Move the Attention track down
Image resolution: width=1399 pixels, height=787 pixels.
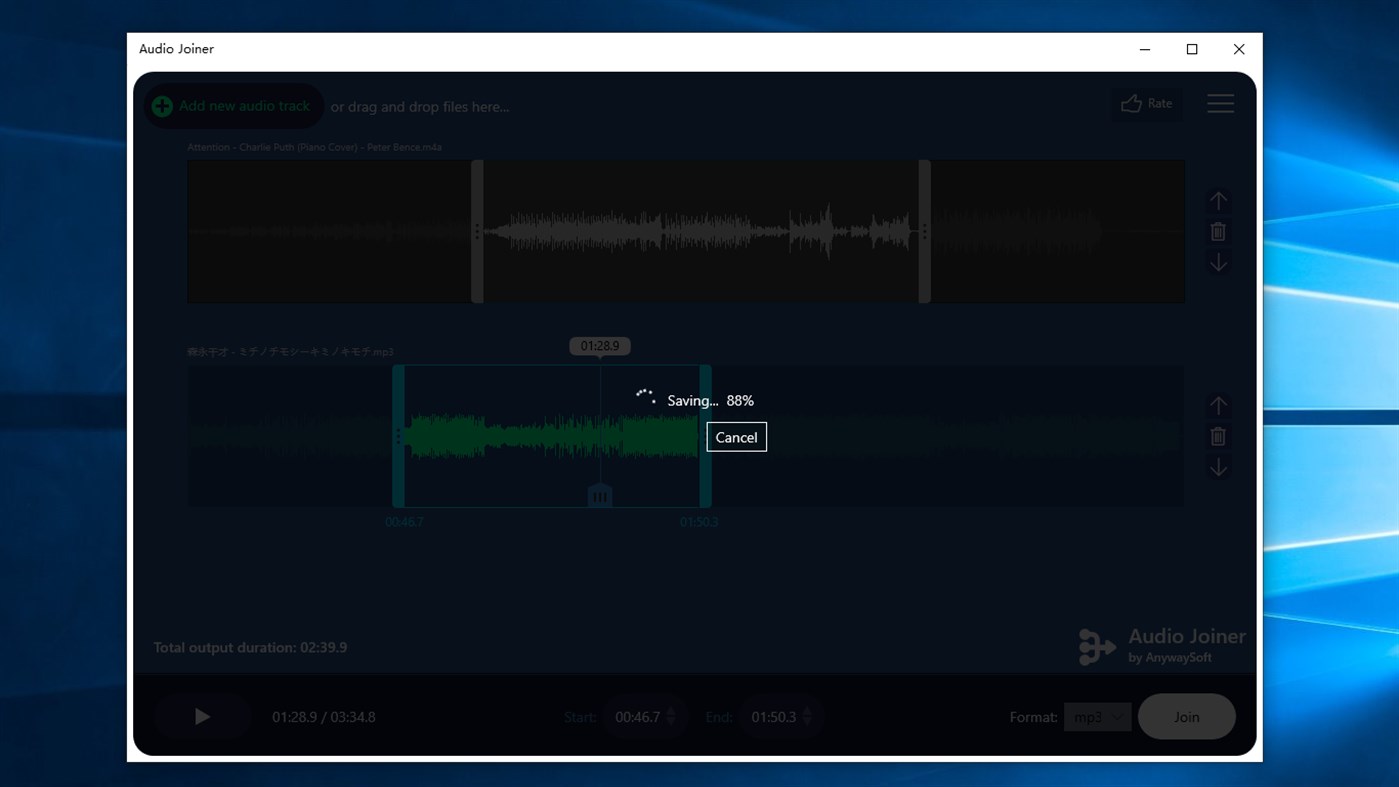point(1218,261)
